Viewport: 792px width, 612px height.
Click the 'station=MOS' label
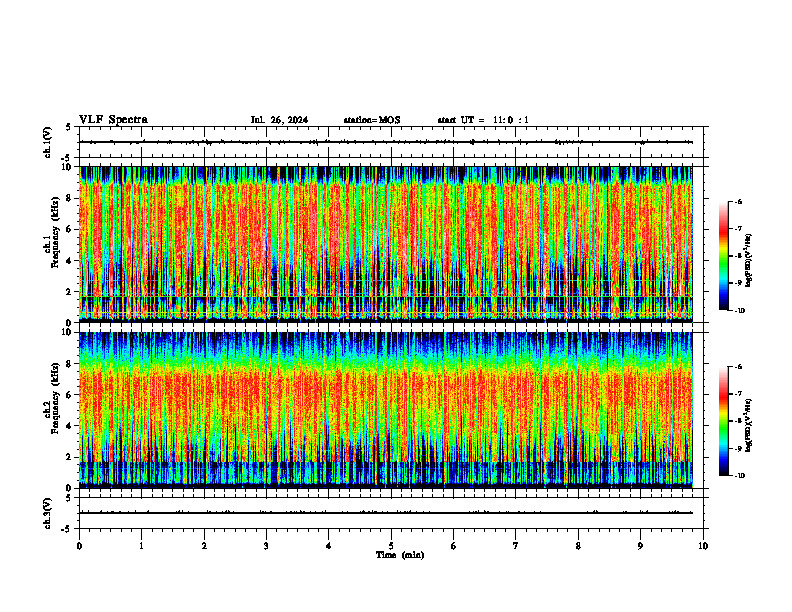click(x=372, y=120)
